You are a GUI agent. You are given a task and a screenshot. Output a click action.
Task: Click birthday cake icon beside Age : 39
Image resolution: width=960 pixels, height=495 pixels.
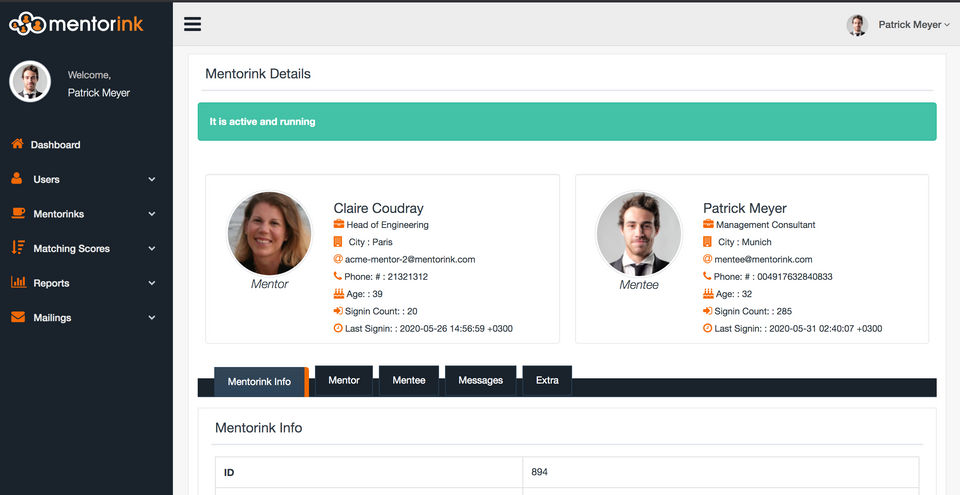339,293
